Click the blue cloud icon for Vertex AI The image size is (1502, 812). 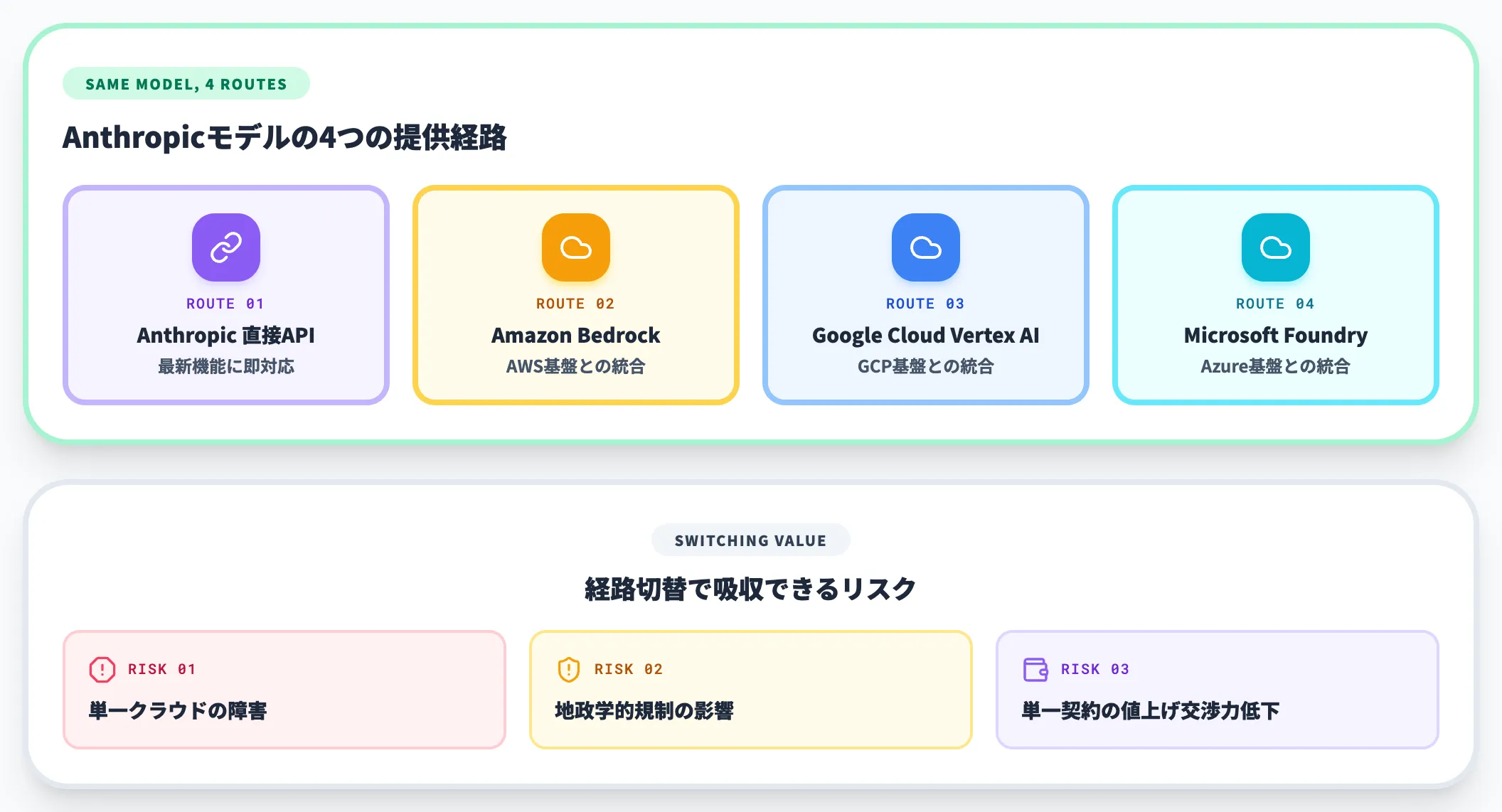pyautogui.click(x=926, y=247)
